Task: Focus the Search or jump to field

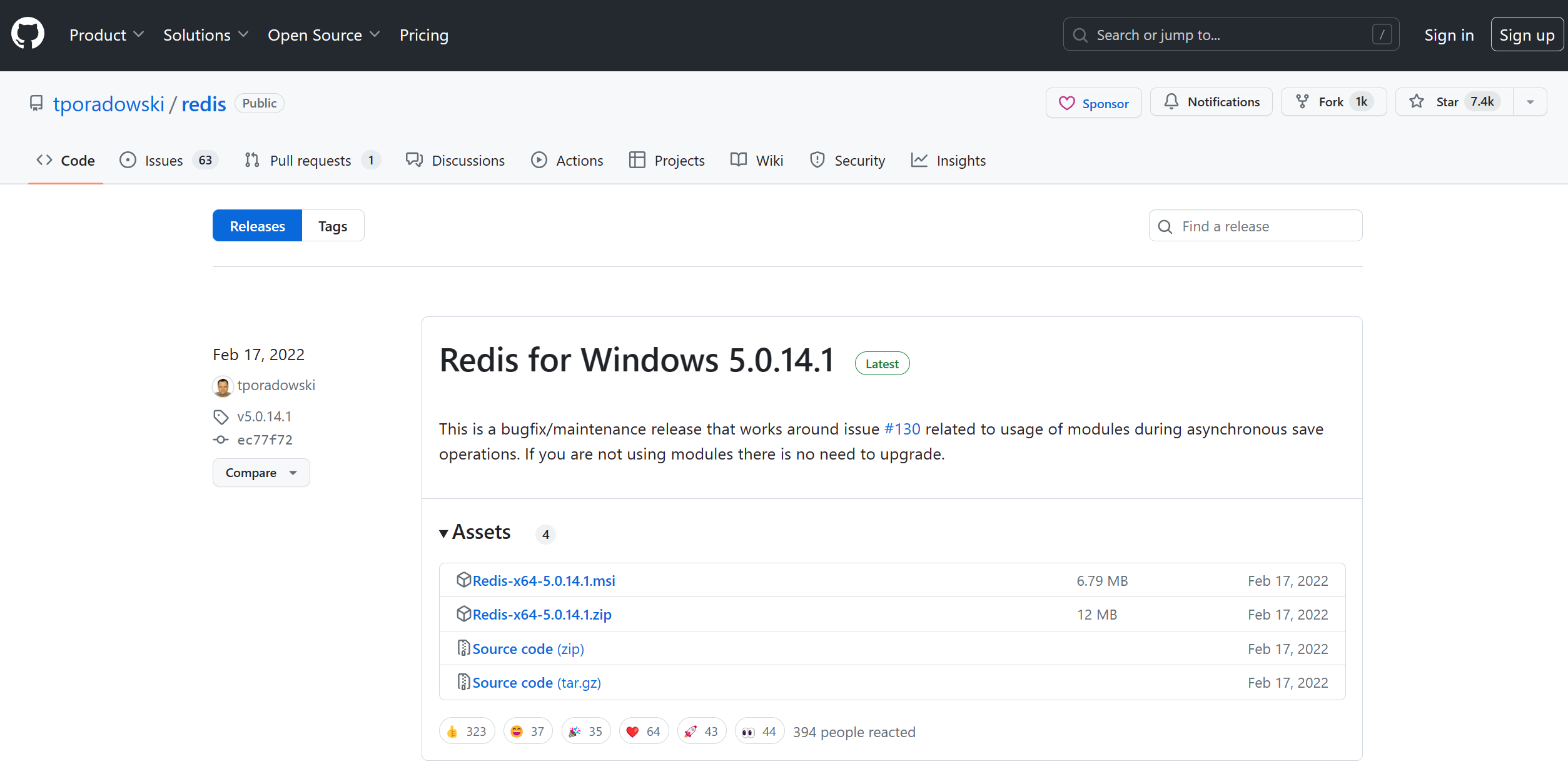Action: [x=1231, y=34]
